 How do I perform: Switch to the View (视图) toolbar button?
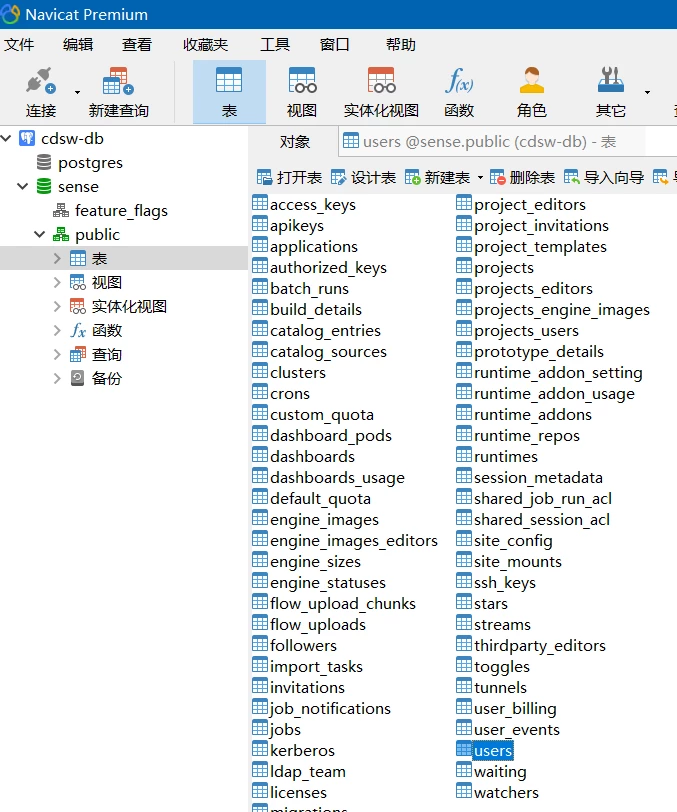point(302,92)
